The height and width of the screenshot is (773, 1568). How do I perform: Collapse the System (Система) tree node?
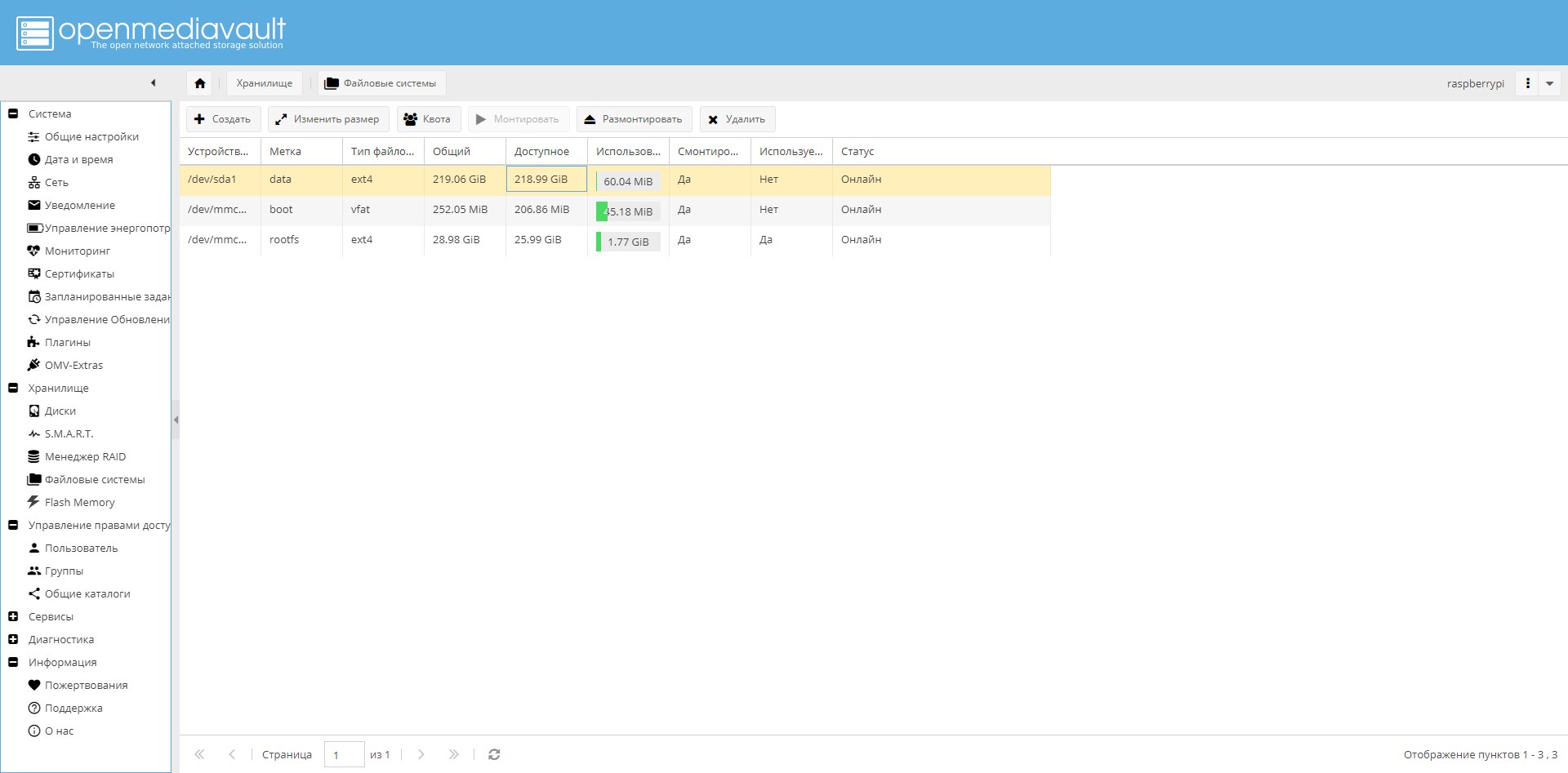coord(13,114)
